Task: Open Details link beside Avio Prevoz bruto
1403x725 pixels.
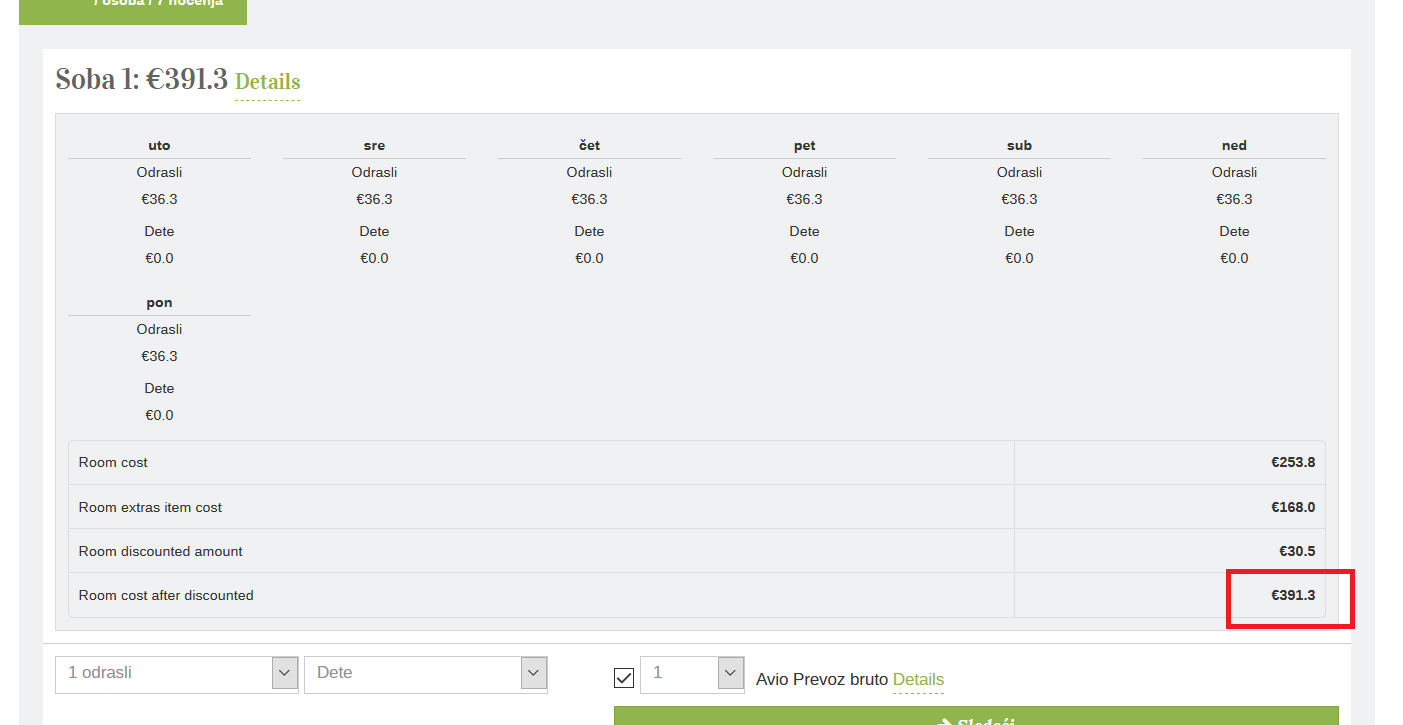Action: [x=917, y=680]
